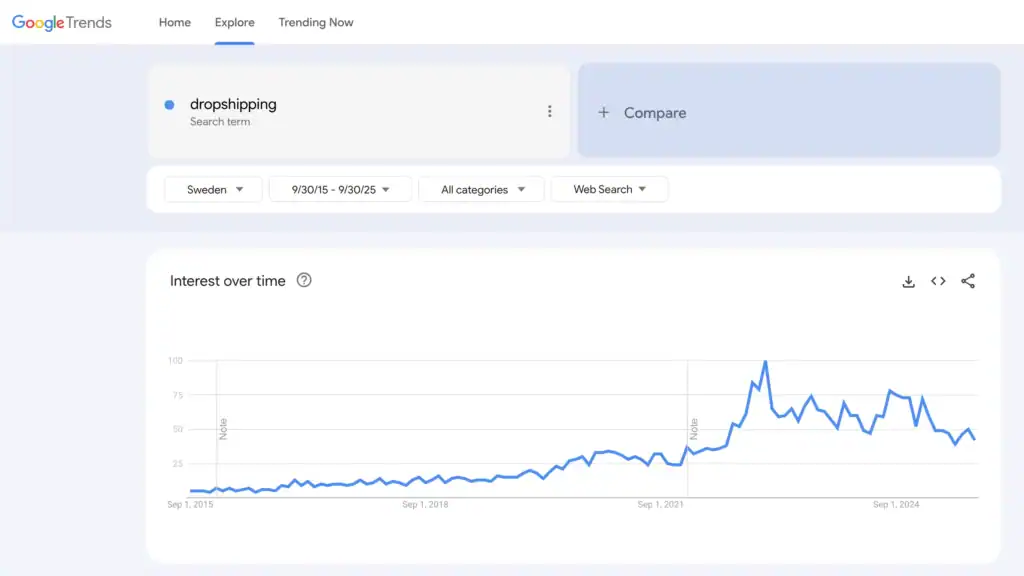Viewport: 1024px width, 576px height.
Task: Click the Note marker near Sep 2021
Action: 693,429
